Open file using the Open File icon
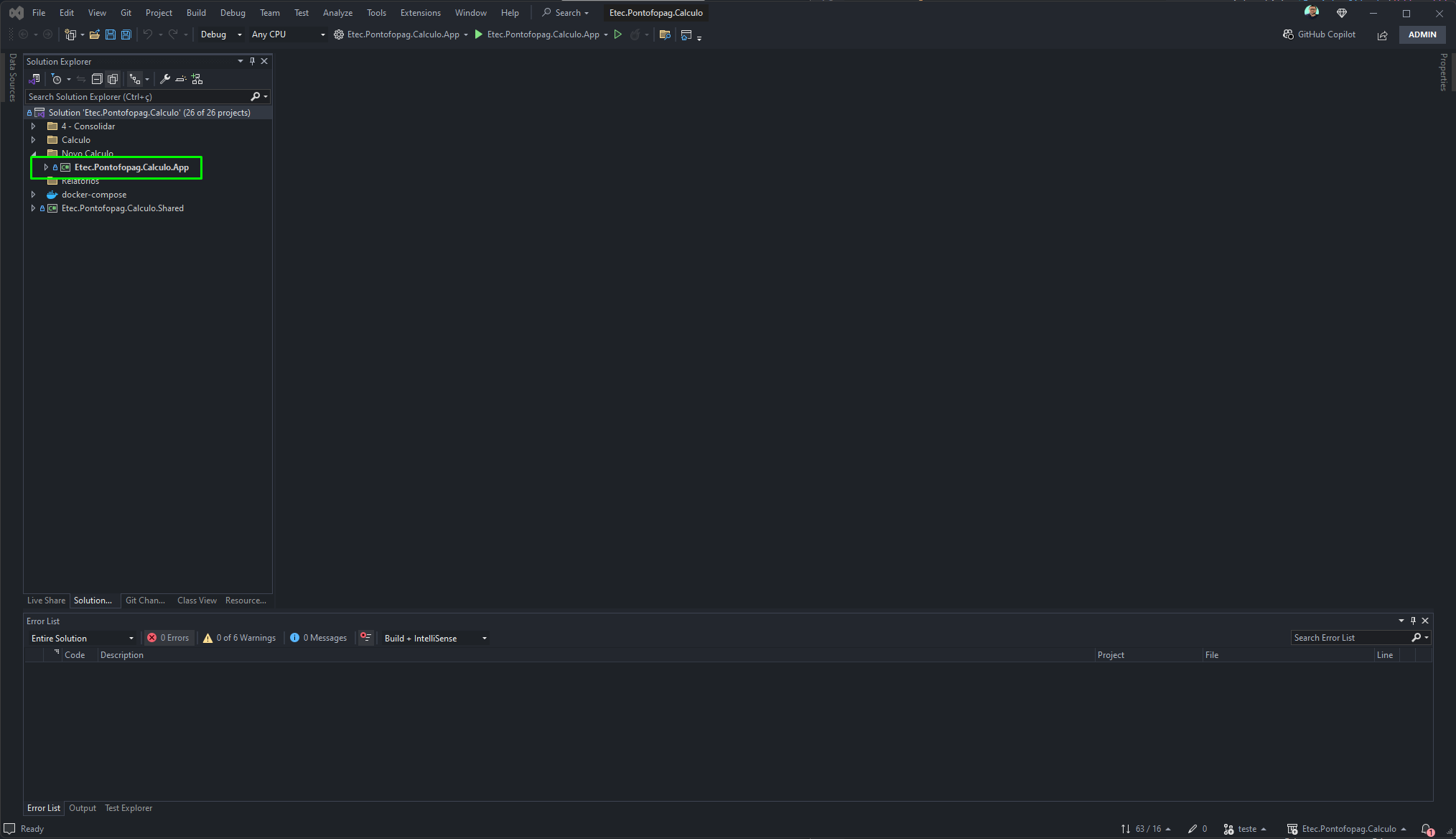 coord(94,34)
